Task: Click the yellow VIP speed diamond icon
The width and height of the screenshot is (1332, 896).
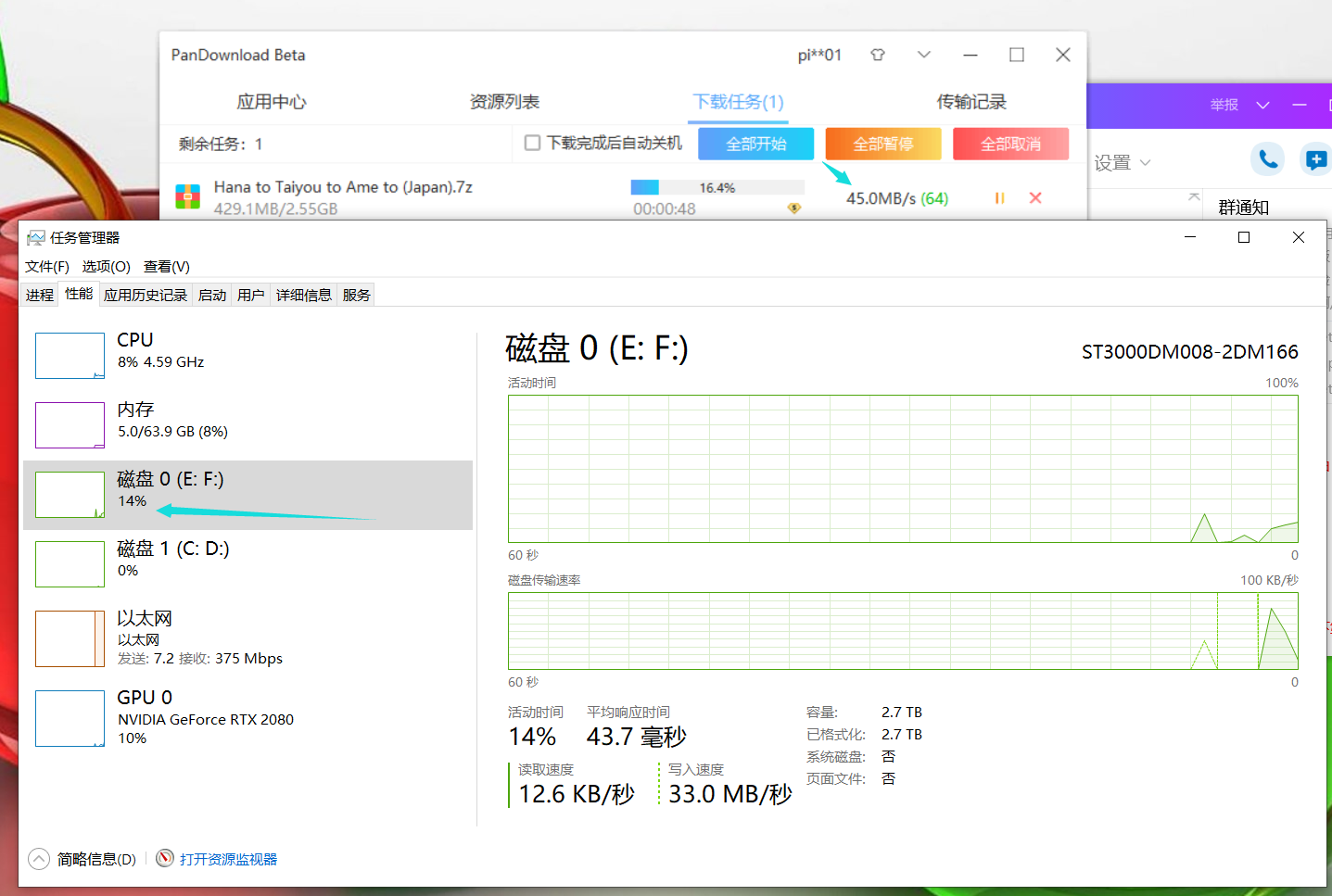Action: (x=793, y=208)
